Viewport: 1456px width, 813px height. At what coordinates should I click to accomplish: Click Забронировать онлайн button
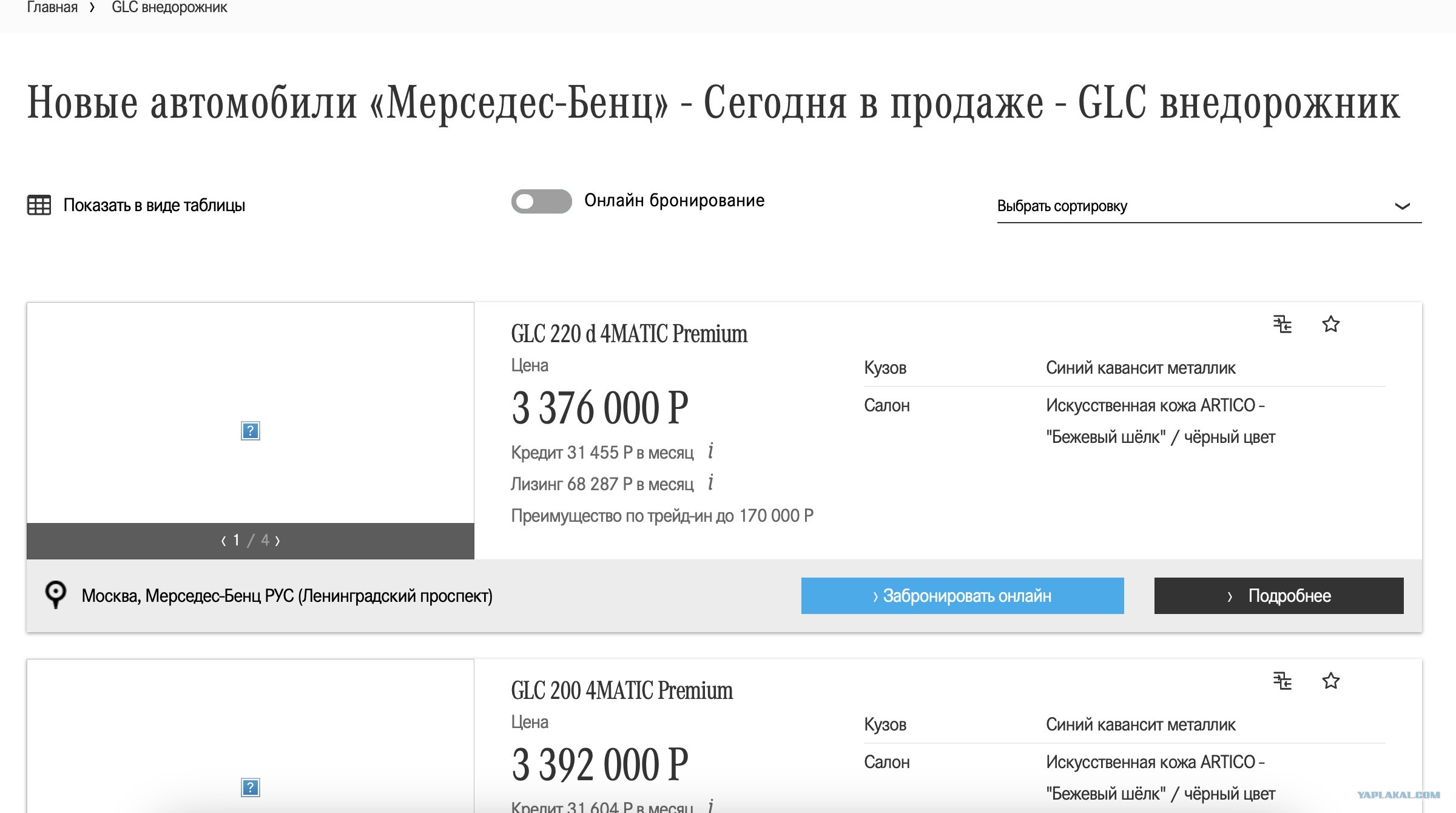click(x=962, y=596)
